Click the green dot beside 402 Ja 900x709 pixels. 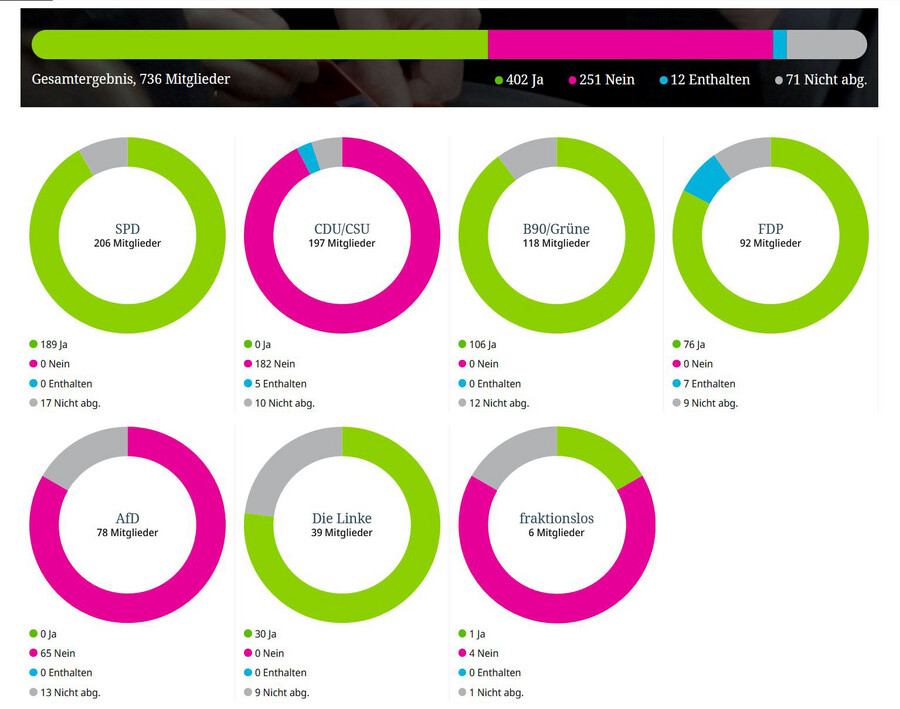tap(499, 80)
